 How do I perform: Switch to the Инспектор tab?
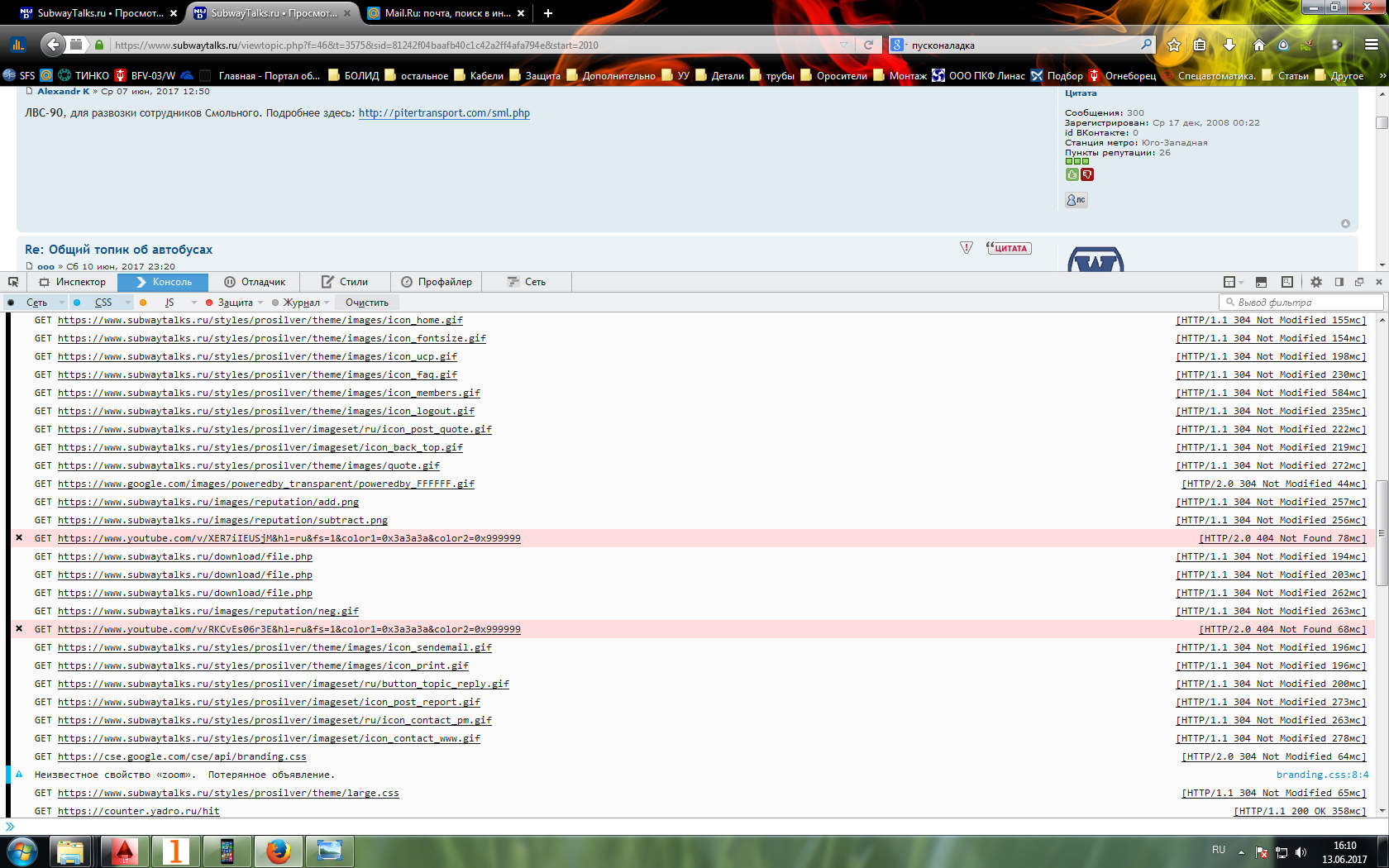pos(73,282)
